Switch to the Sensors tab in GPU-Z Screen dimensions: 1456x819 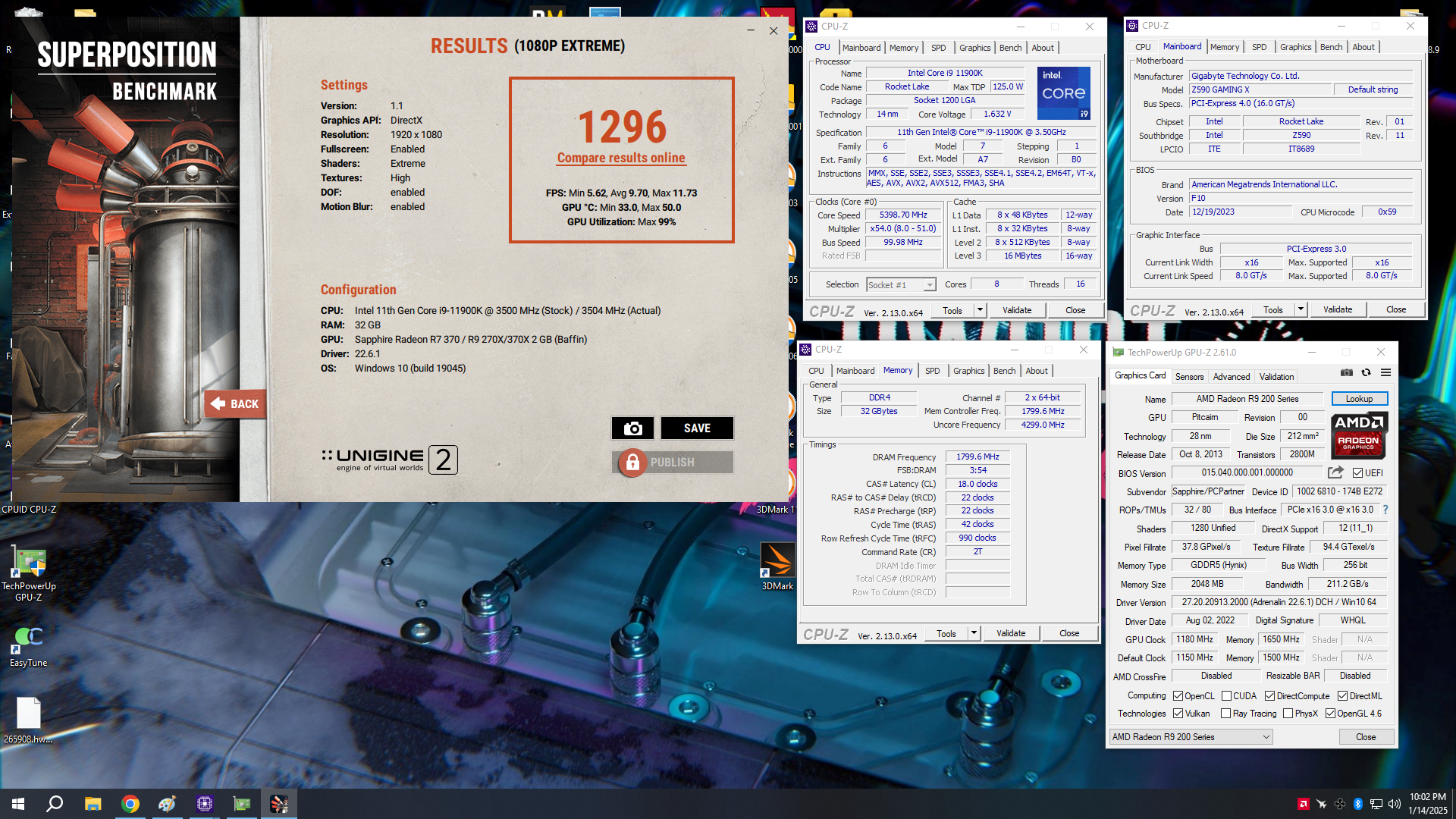[1189, 376]
